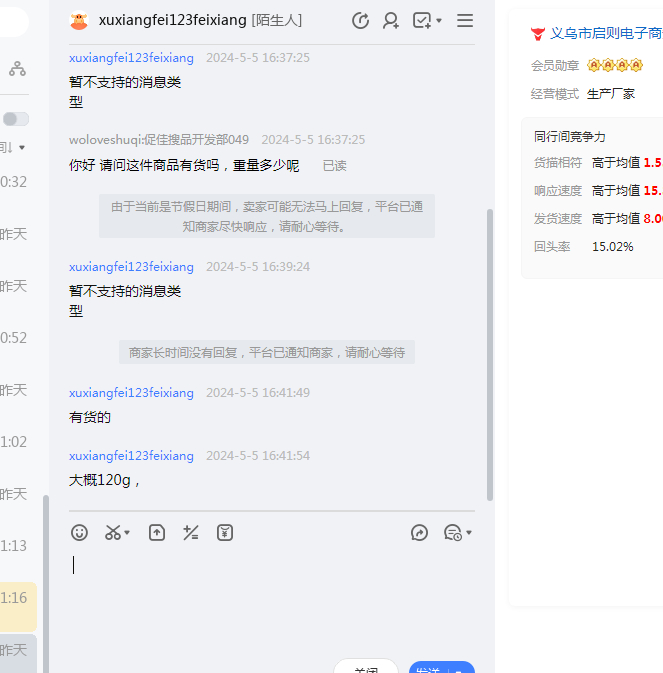Expand the time sort dropdown in sidebar
The height and width of the screenshot is (673, 663).
pyautogui.click(x=21, y=148)
